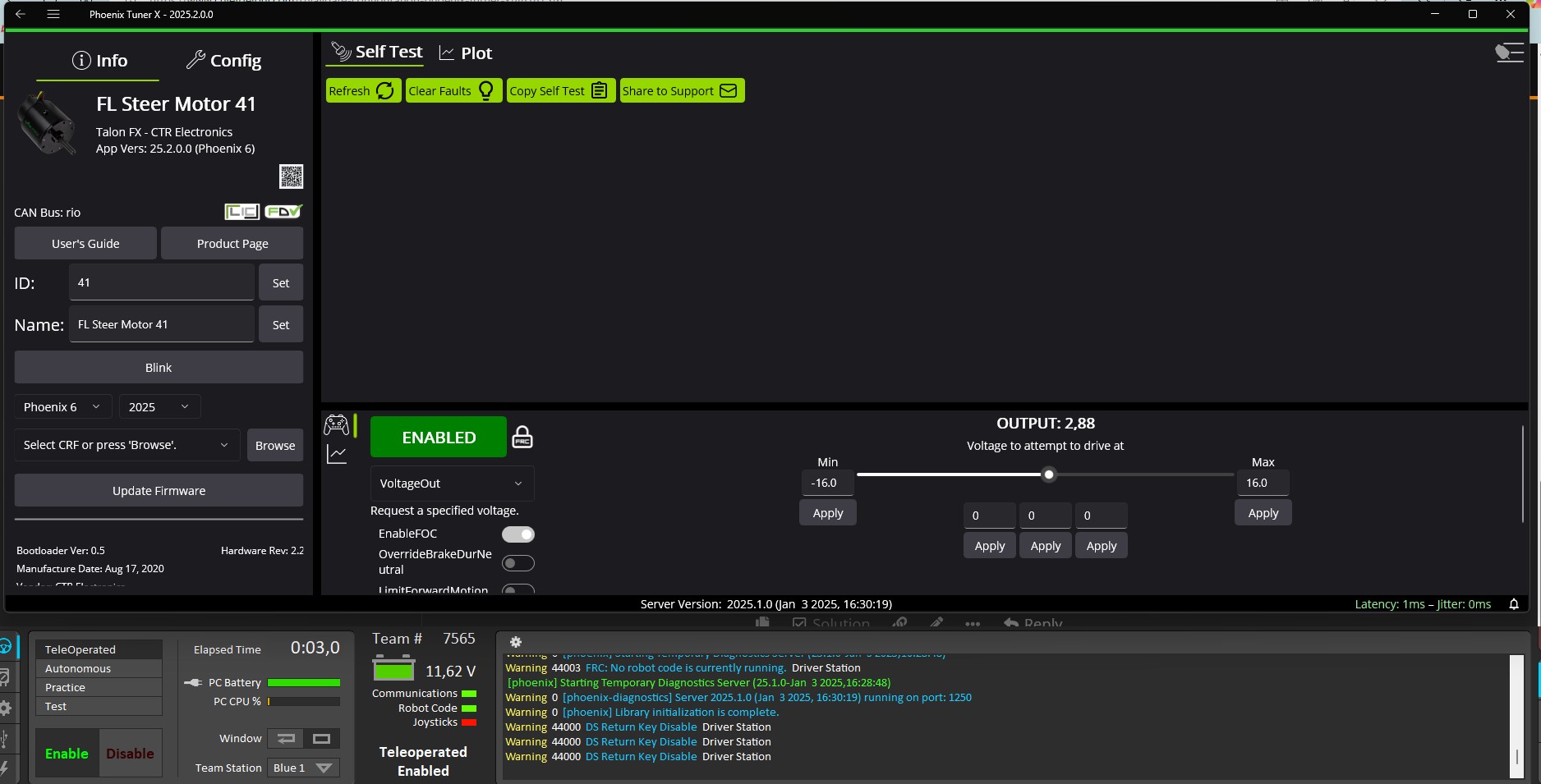Select TeleOperated mode in Driver Station
This screenshot has width=1541, height=784.
[99, 649]
